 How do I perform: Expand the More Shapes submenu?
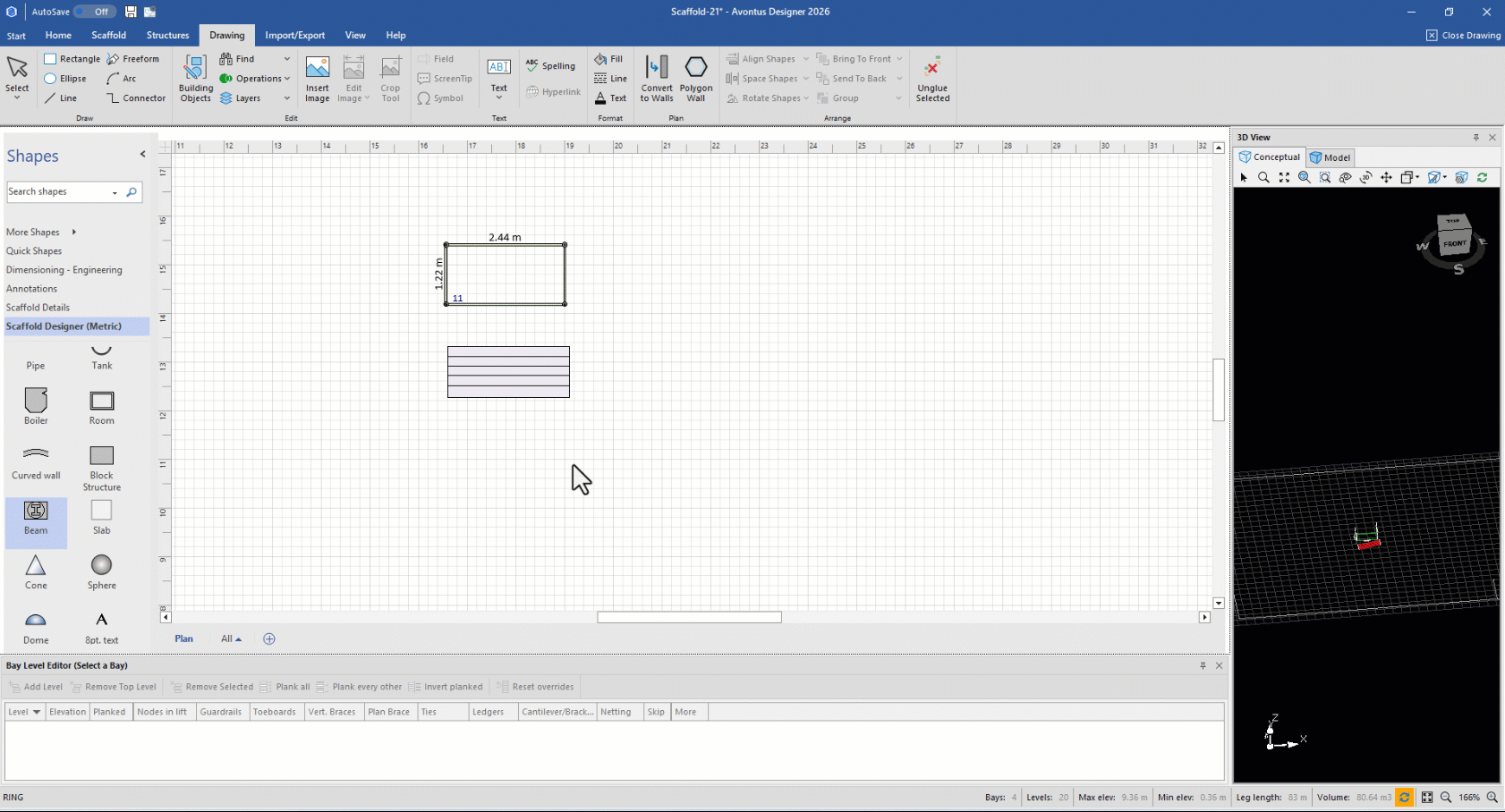point(41,232)
